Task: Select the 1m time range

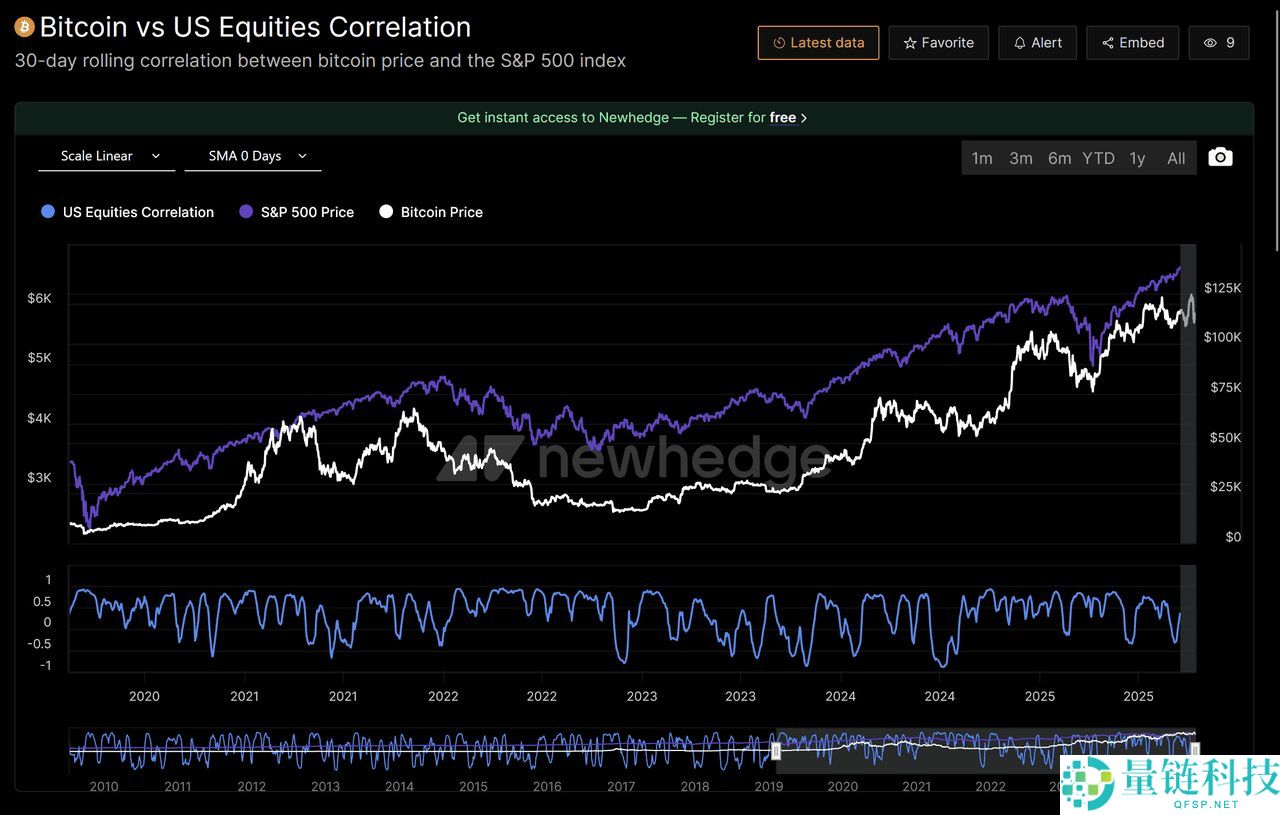Action: tap(982, 158)
